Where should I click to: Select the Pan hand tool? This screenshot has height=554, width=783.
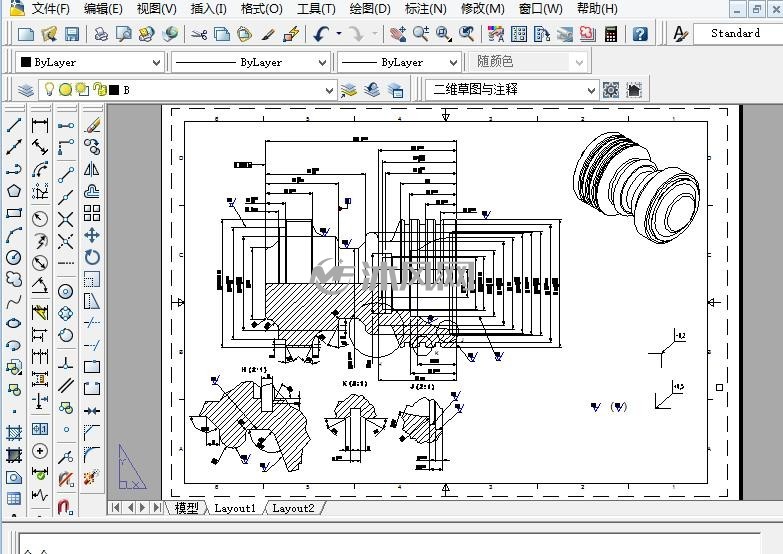397,34
